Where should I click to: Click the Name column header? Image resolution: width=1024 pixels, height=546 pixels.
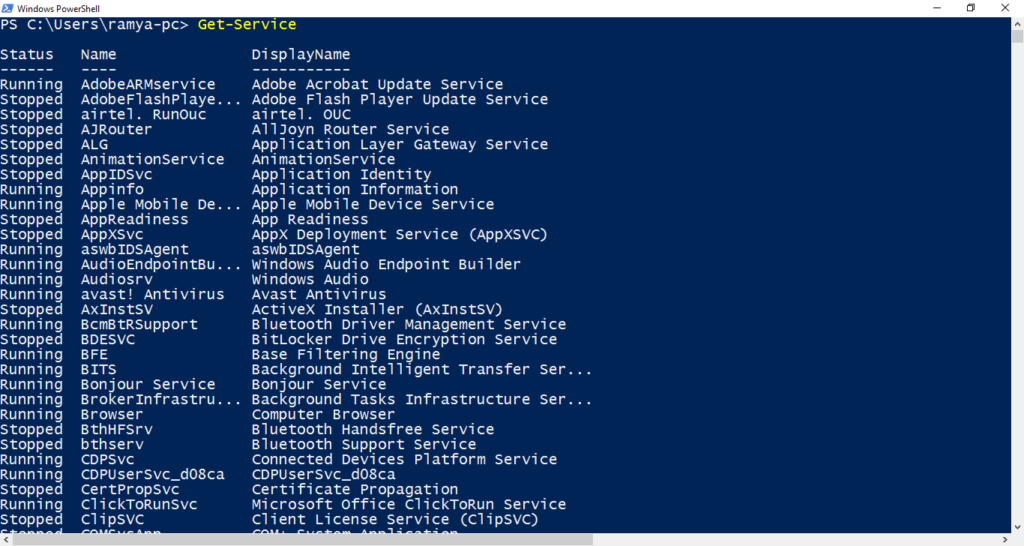click(98, 54)
